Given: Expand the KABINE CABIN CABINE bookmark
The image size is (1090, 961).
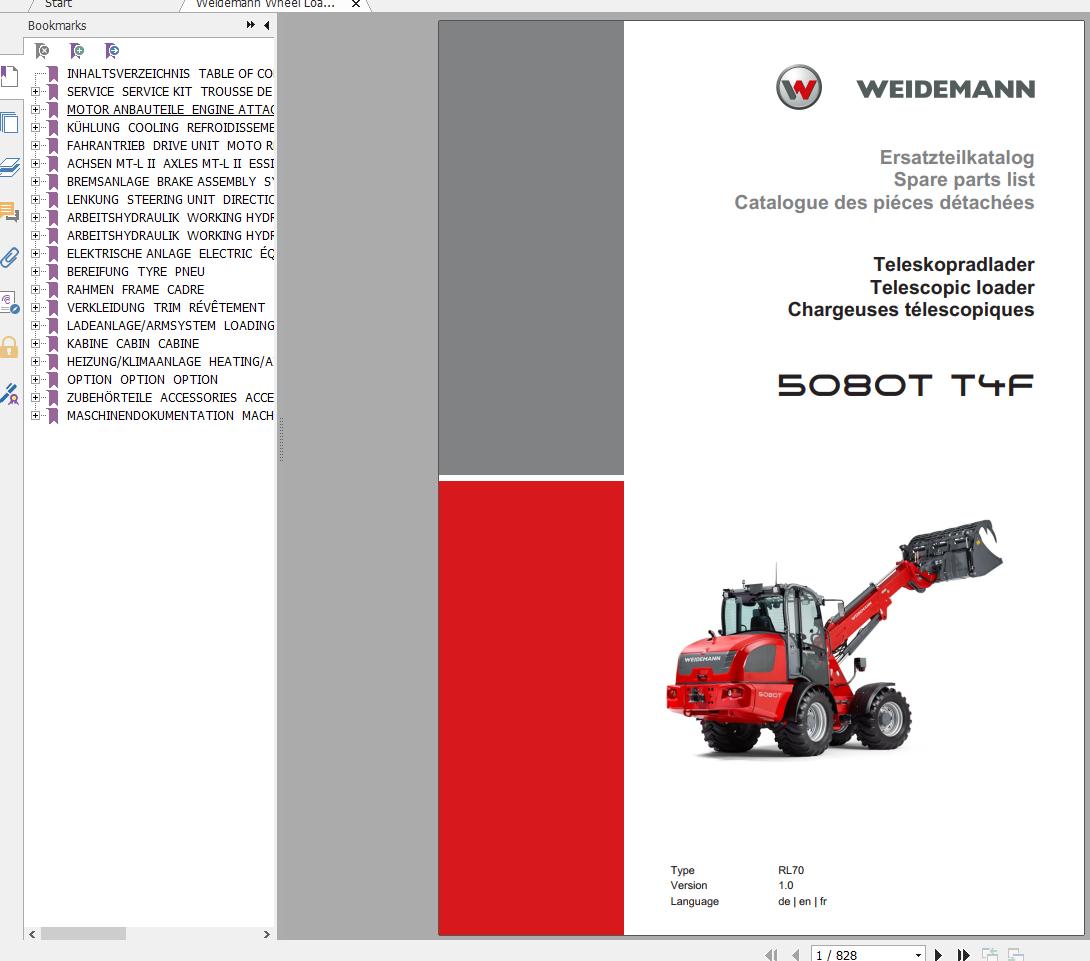Looking at the screenshot, I should tap(36, 343).
